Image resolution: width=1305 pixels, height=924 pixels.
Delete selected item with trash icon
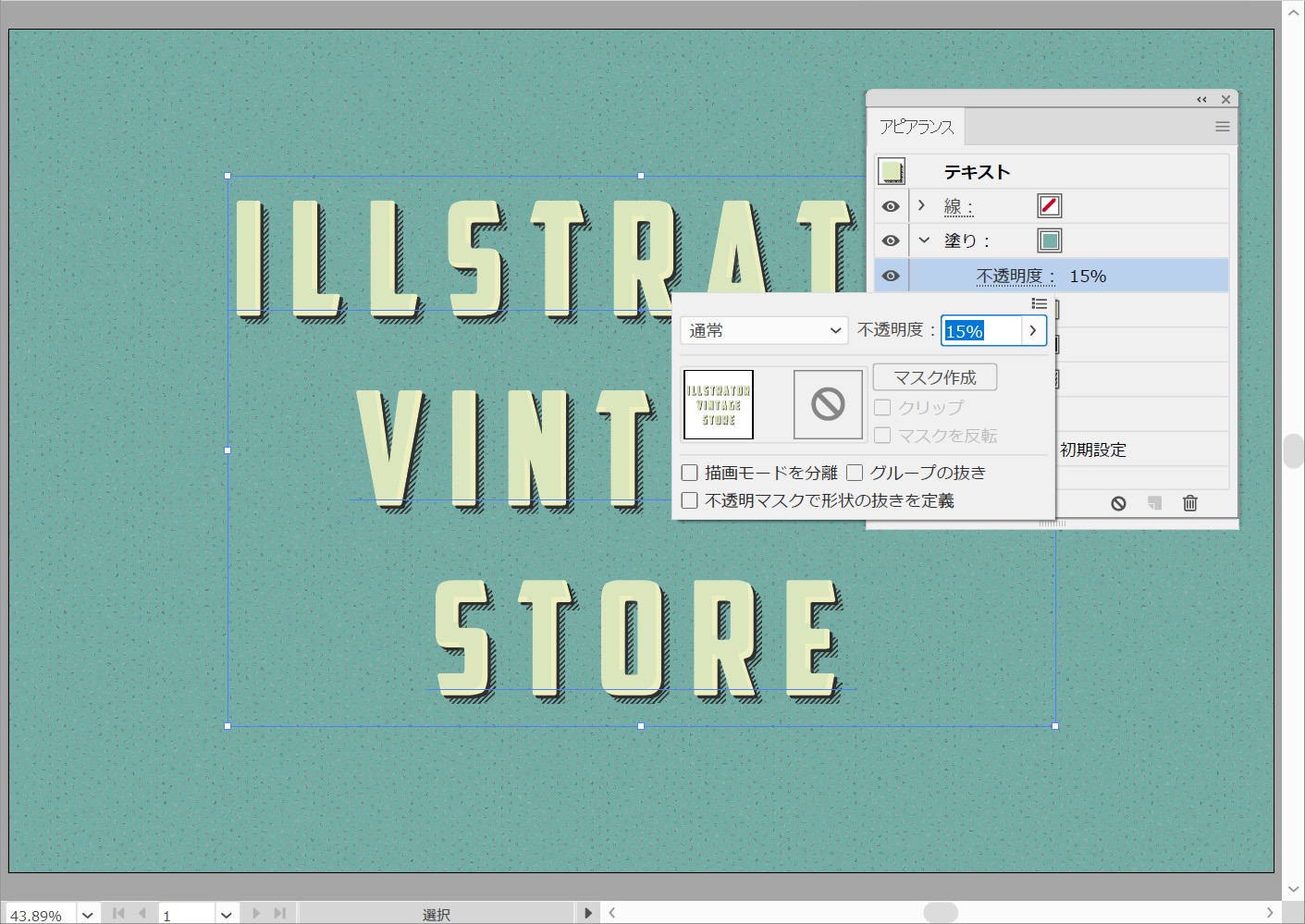coord(1190,503)
